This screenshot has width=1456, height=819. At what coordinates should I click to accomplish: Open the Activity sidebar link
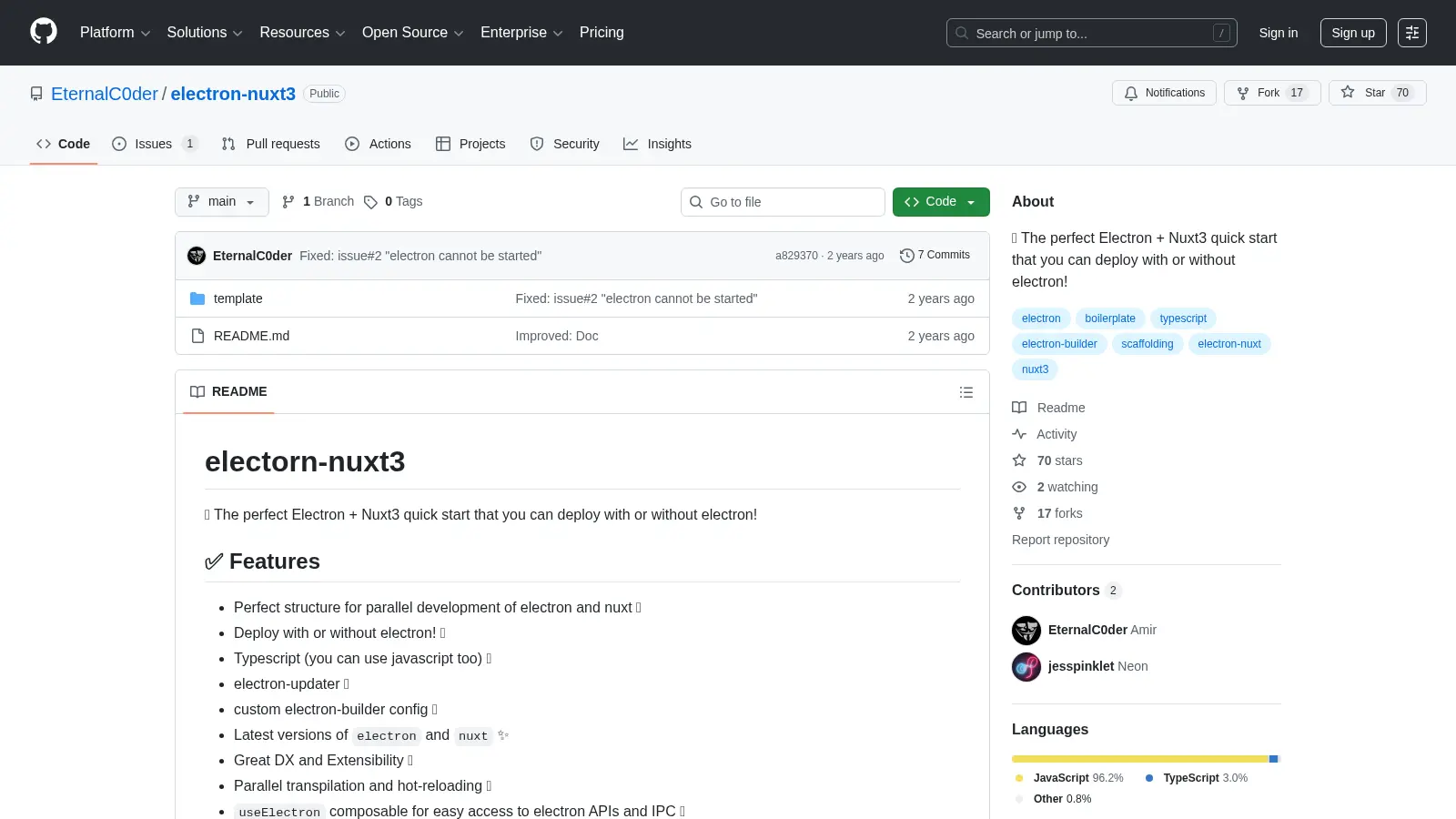coord(1045,434)
